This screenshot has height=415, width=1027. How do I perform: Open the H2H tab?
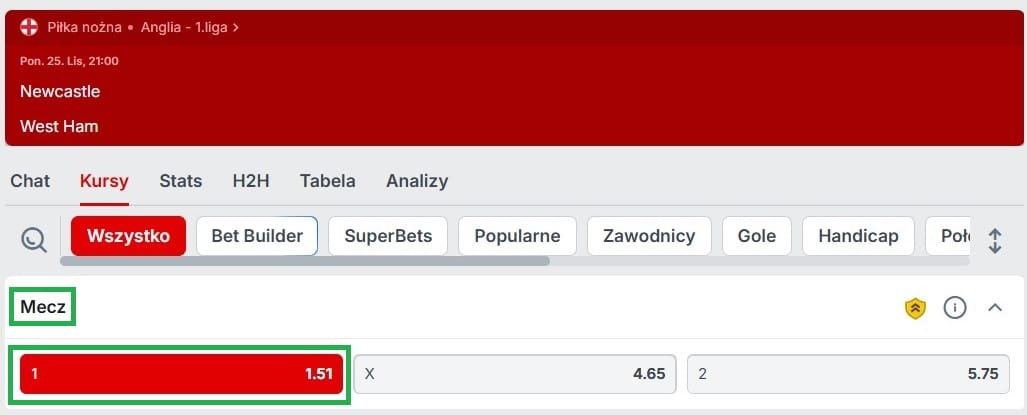(x=251, y=181)
